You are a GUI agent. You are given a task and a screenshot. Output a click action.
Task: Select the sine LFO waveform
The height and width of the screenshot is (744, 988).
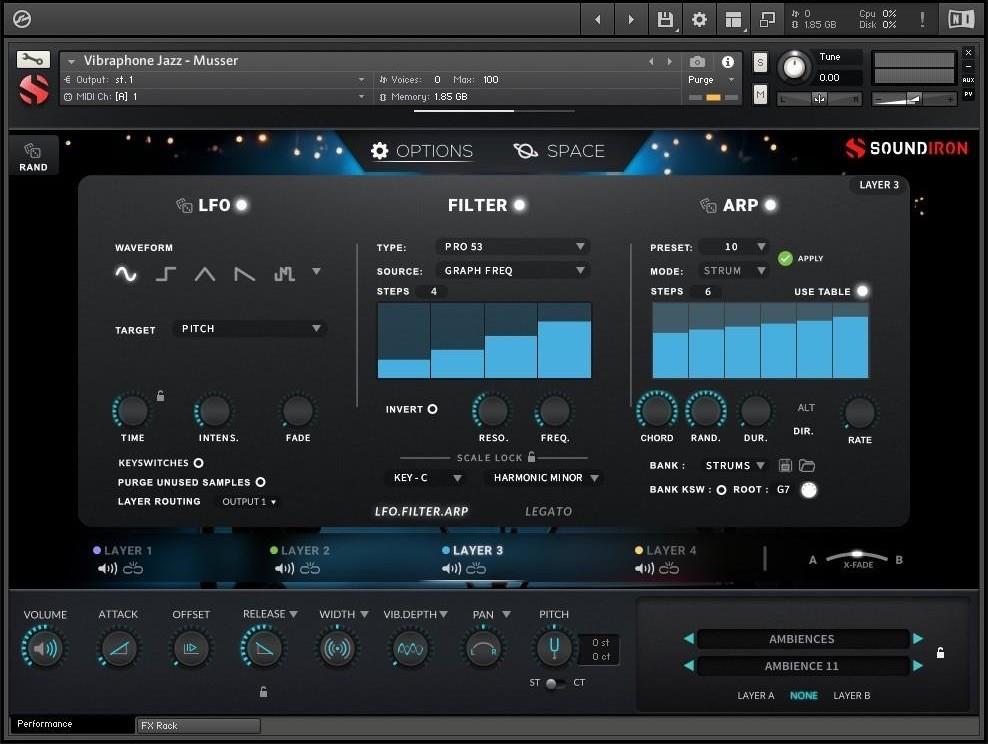point(126,271)
